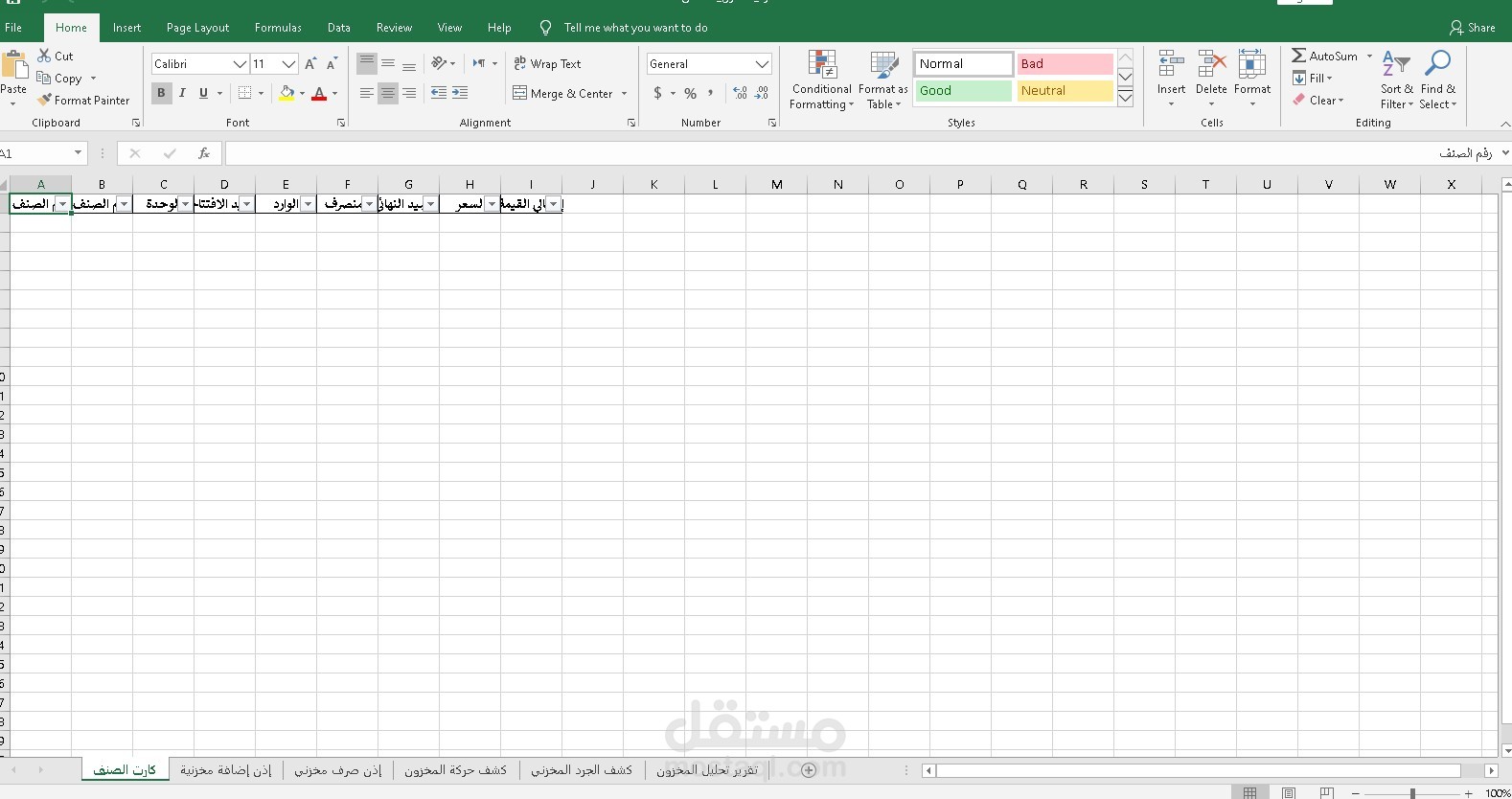Screen dimensions: 1512x799
Task: Adjust the zoom slider handle
Action: (x=1412, y=793)
